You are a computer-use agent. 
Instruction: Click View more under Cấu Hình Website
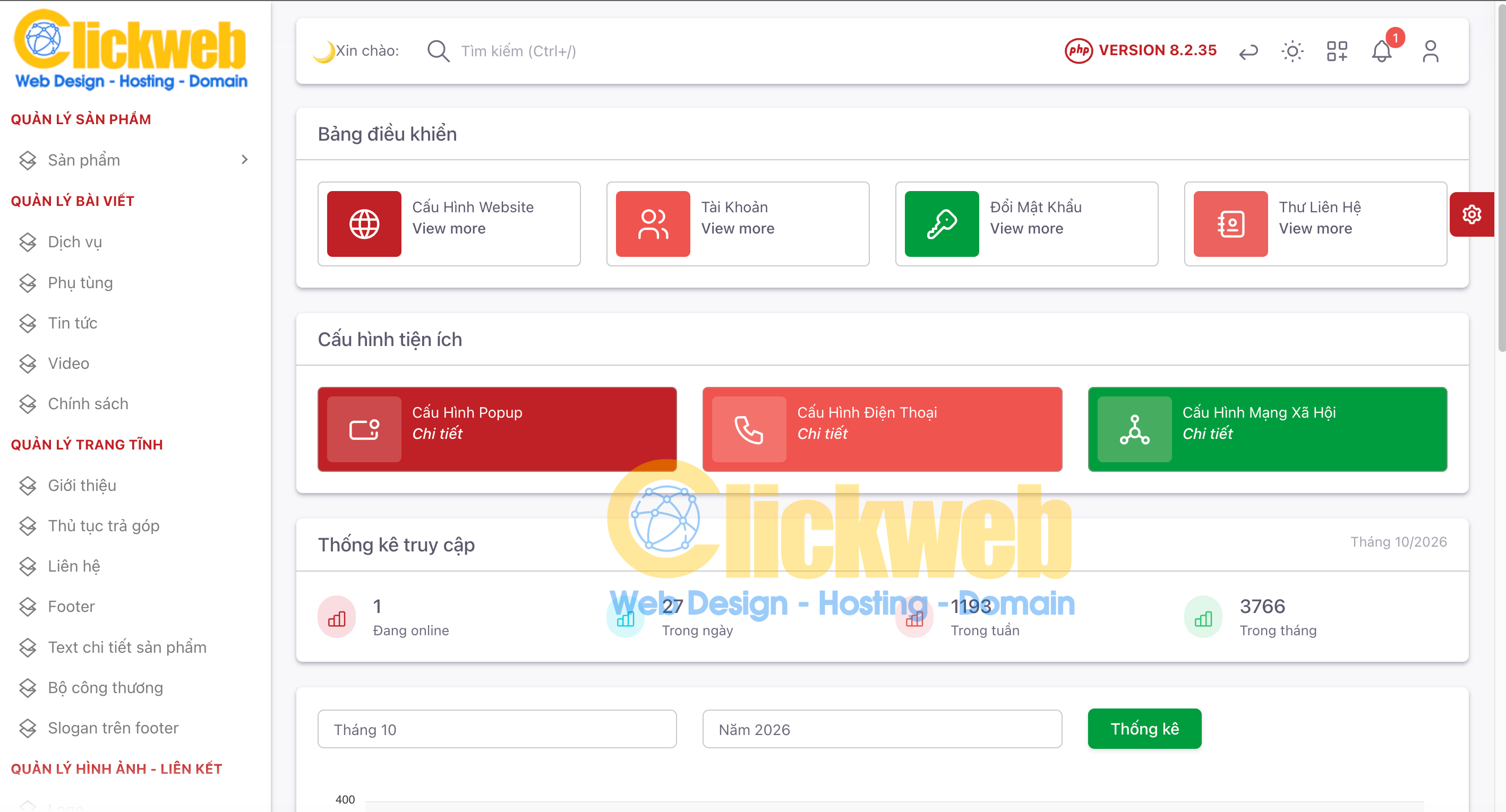coord(449,228)
